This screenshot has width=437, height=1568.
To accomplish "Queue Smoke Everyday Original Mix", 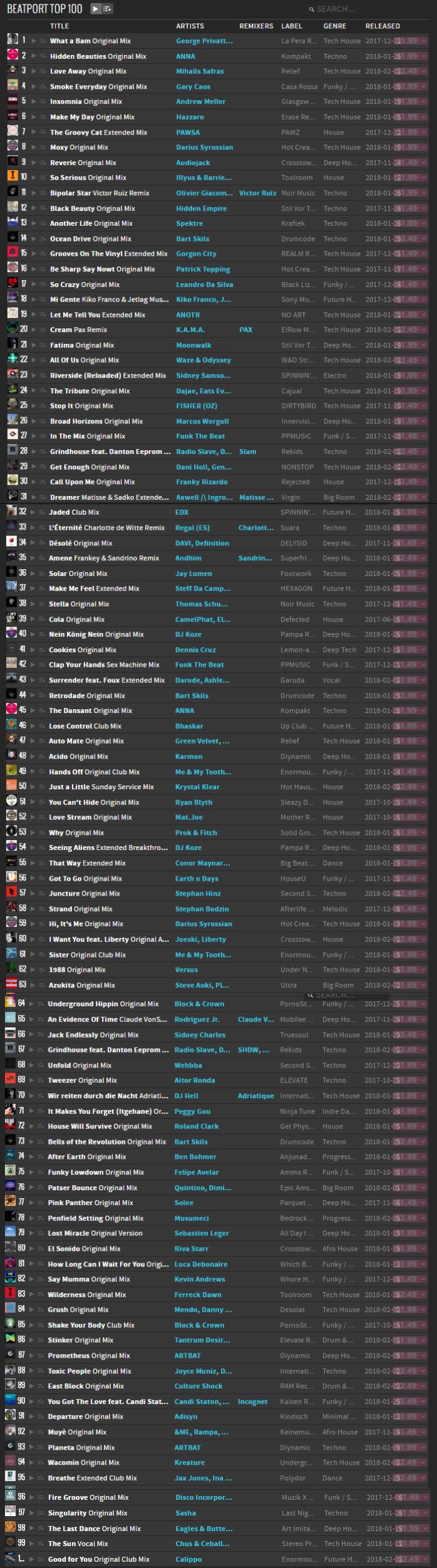I will pos(43,87).
